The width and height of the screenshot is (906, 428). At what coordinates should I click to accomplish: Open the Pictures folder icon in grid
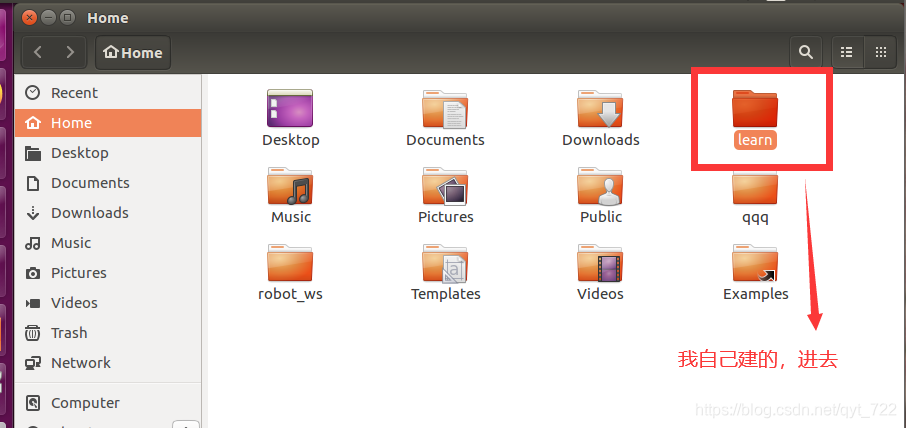(445, 185)
